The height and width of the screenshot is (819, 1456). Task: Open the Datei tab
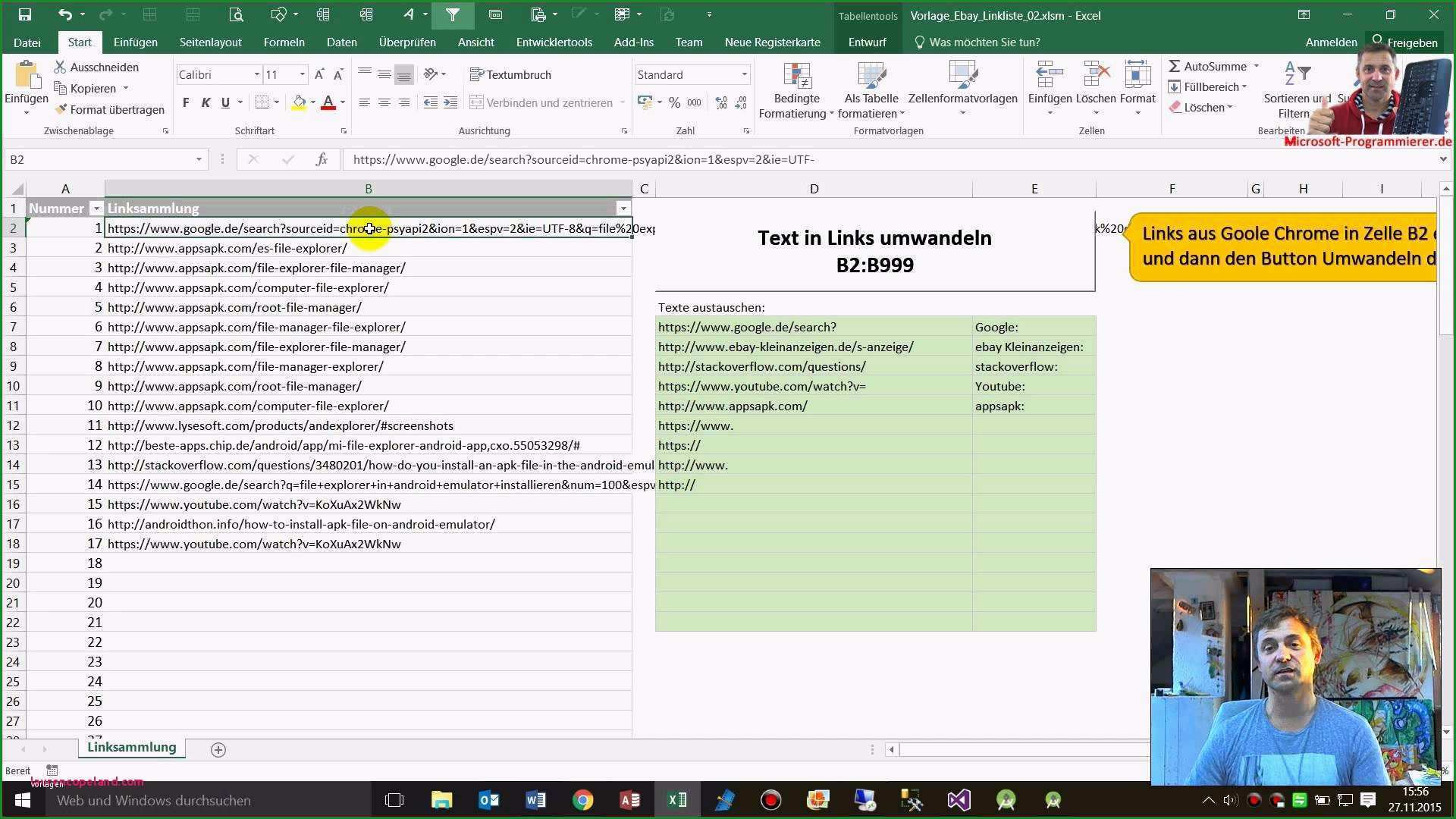[27, 42]
